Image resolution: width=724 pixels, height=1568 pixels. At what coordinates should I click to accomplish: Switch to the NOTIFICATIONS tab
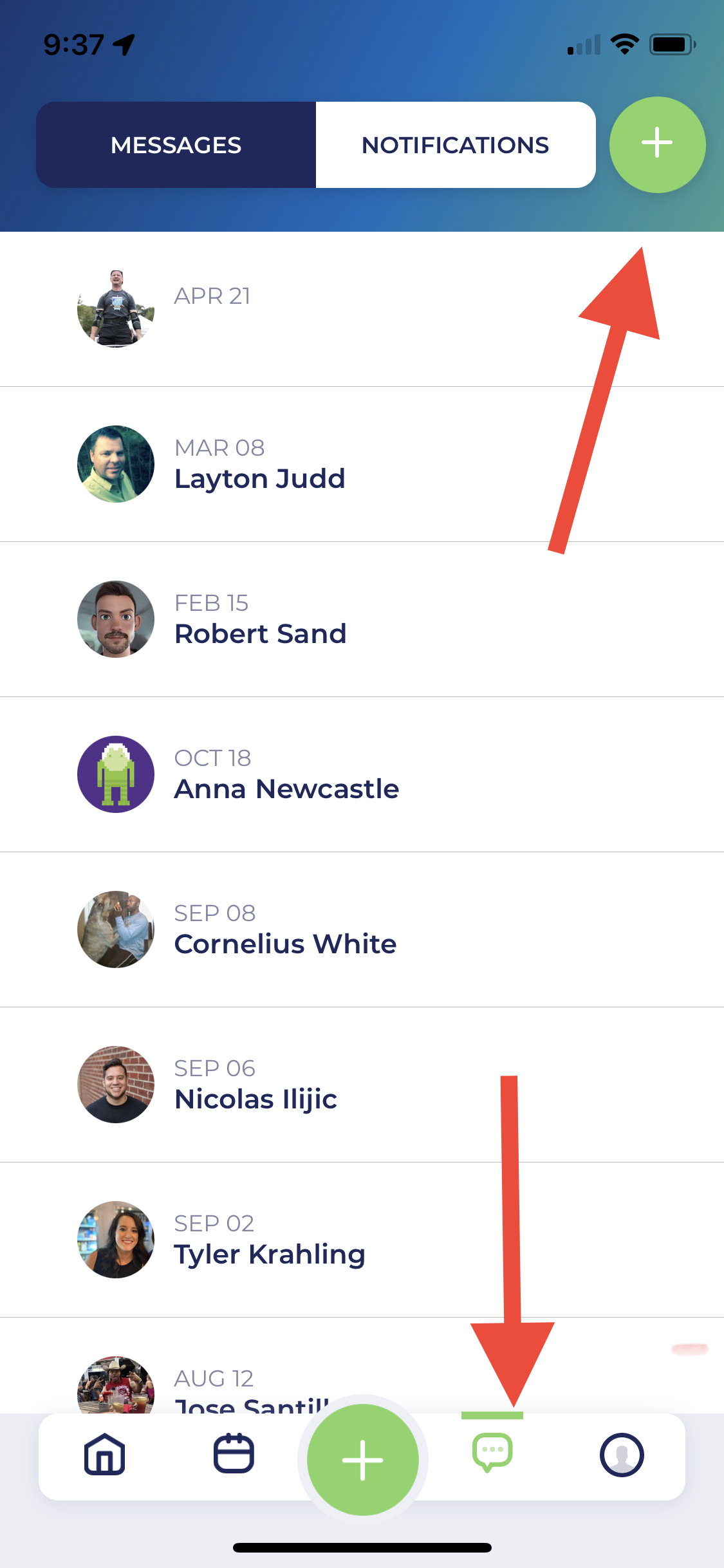coord(455,145)
